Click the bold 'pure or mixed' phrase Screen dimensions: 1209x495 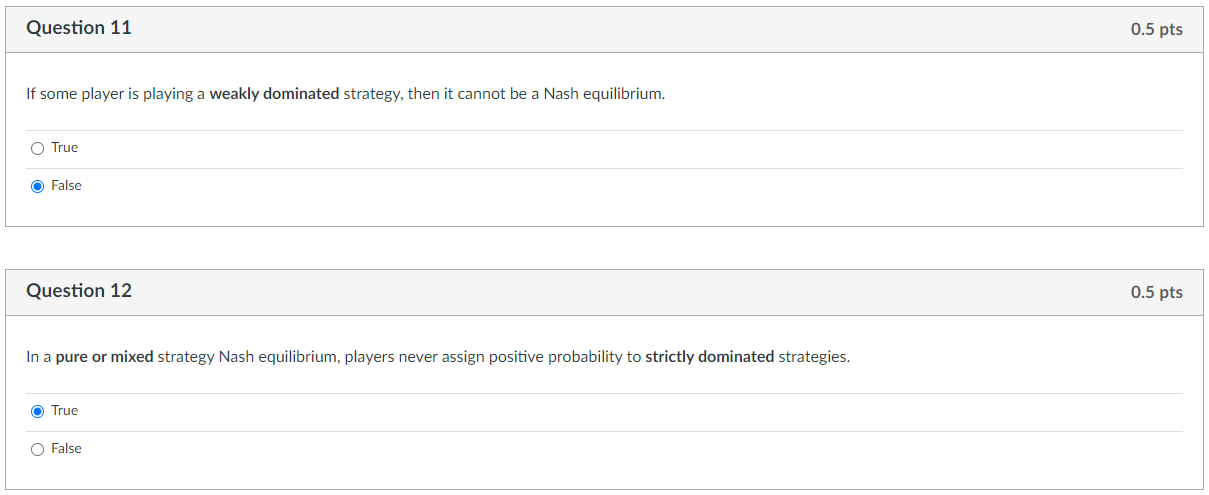[x=105, y=357]
